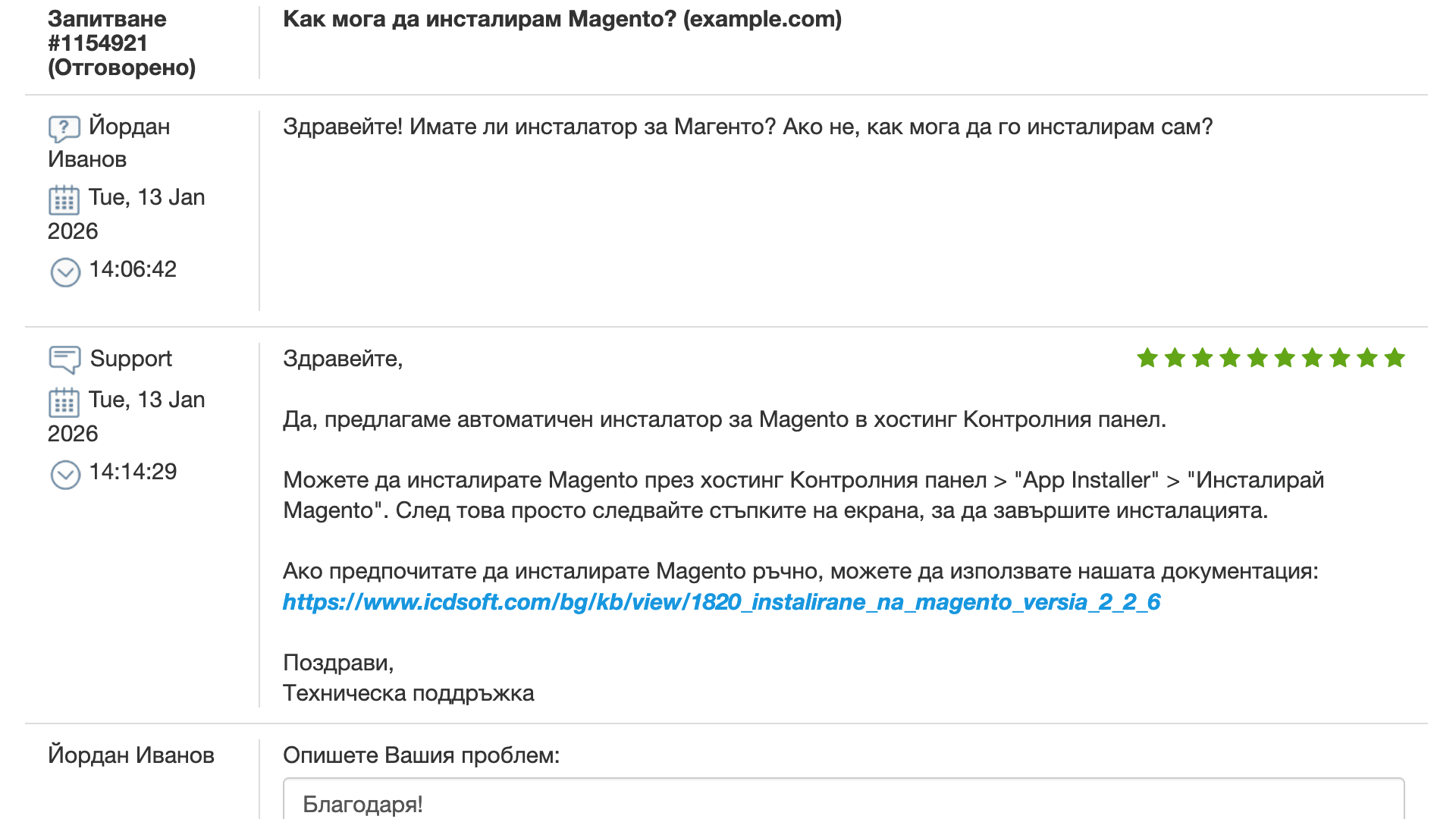This screenshot has width=1456, height=819.
Task: Select the fifth star in the rating
Action: 1257,358
